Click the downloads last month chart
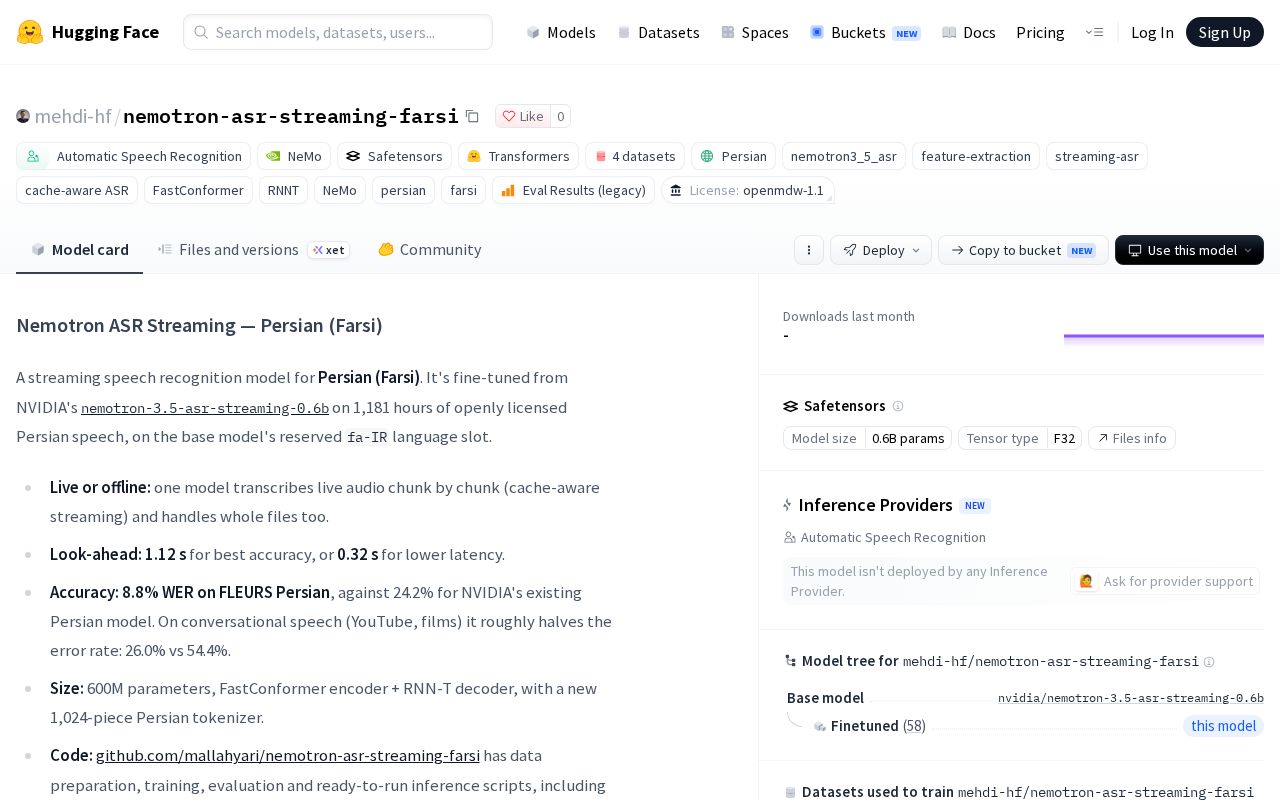Screen dimensions: 1280x800 tap(1164, 338)
